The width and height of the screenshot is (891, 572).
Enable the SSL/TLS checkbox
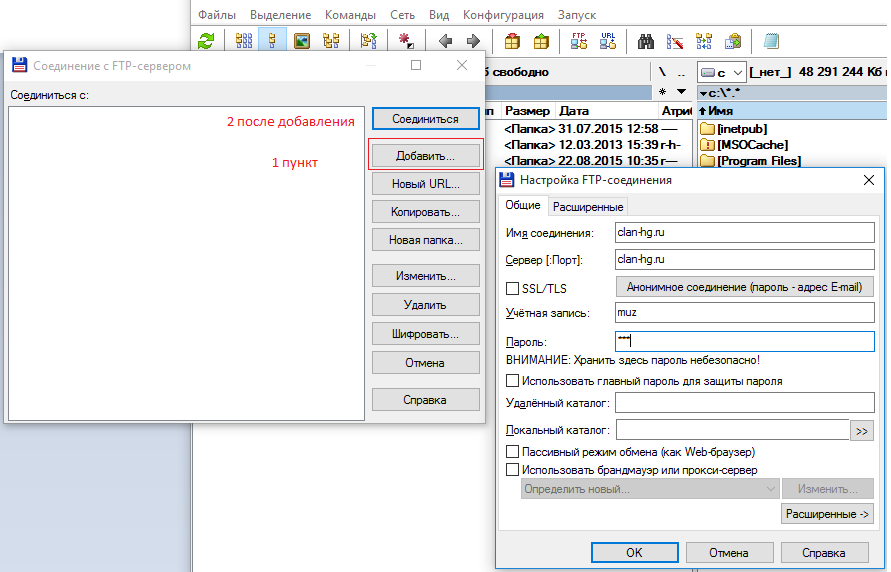(x=513, y=289)
